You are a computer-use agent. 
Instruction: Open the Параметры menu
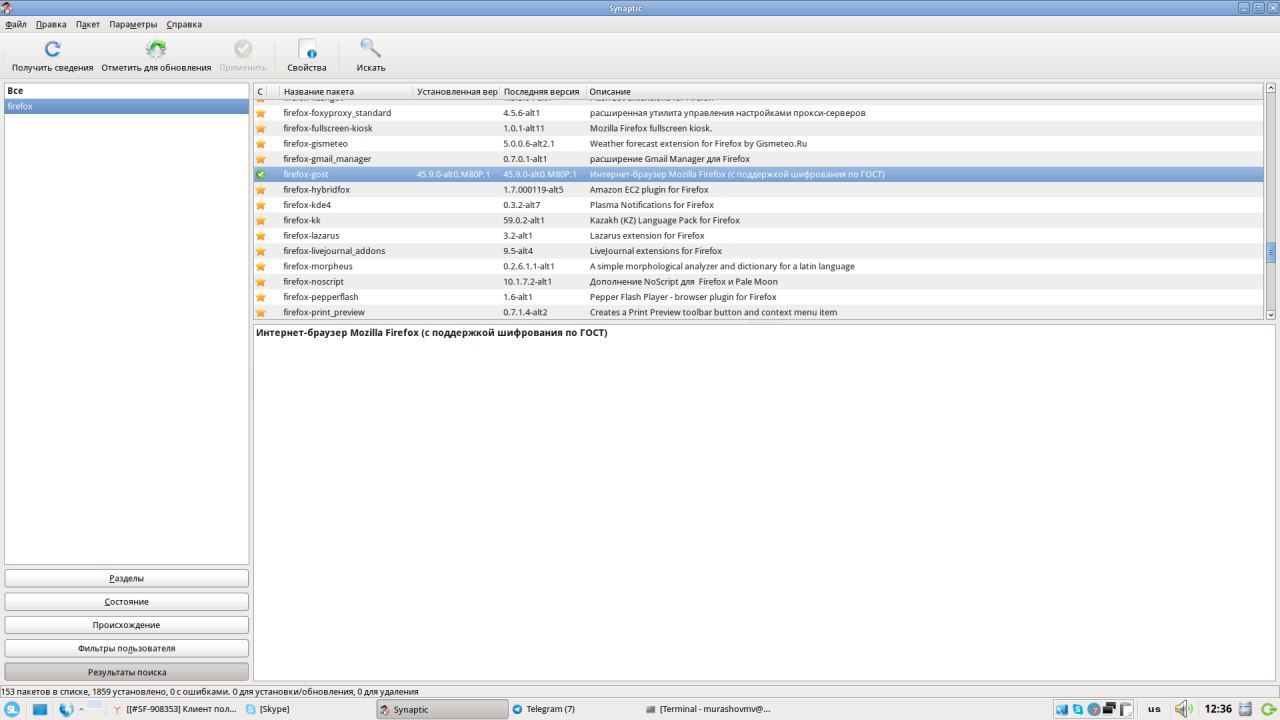coord(133,24)
